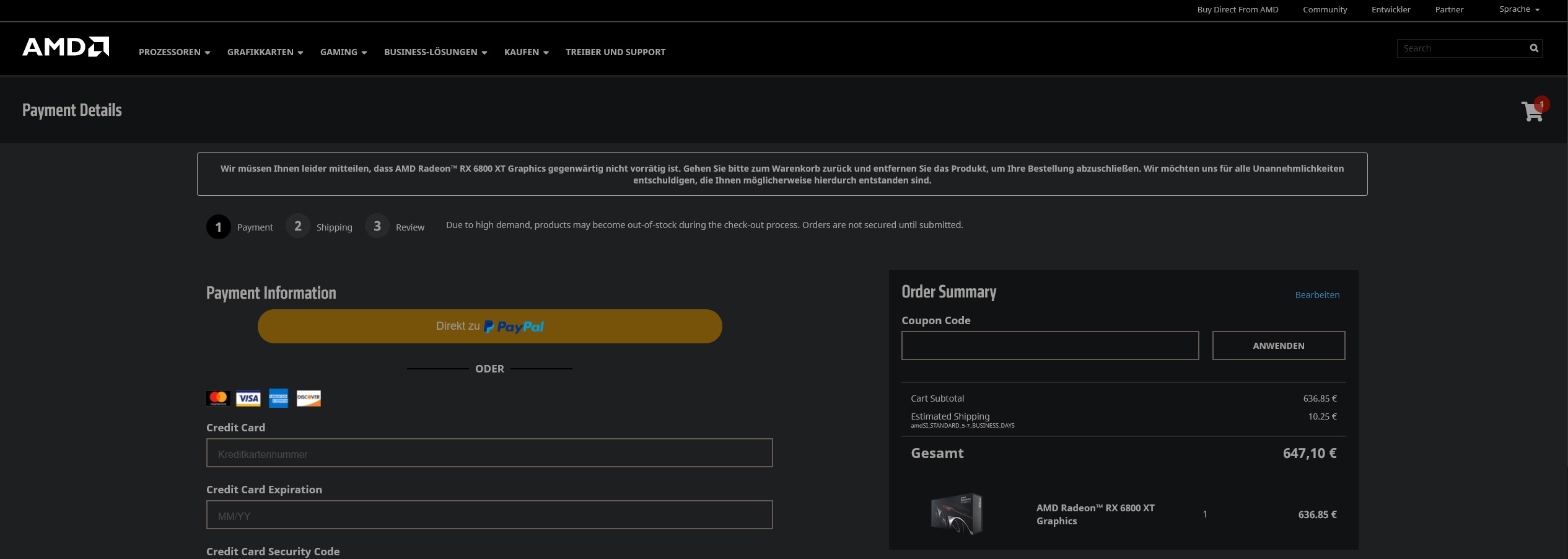Click the Payment step label

[255, 227]
